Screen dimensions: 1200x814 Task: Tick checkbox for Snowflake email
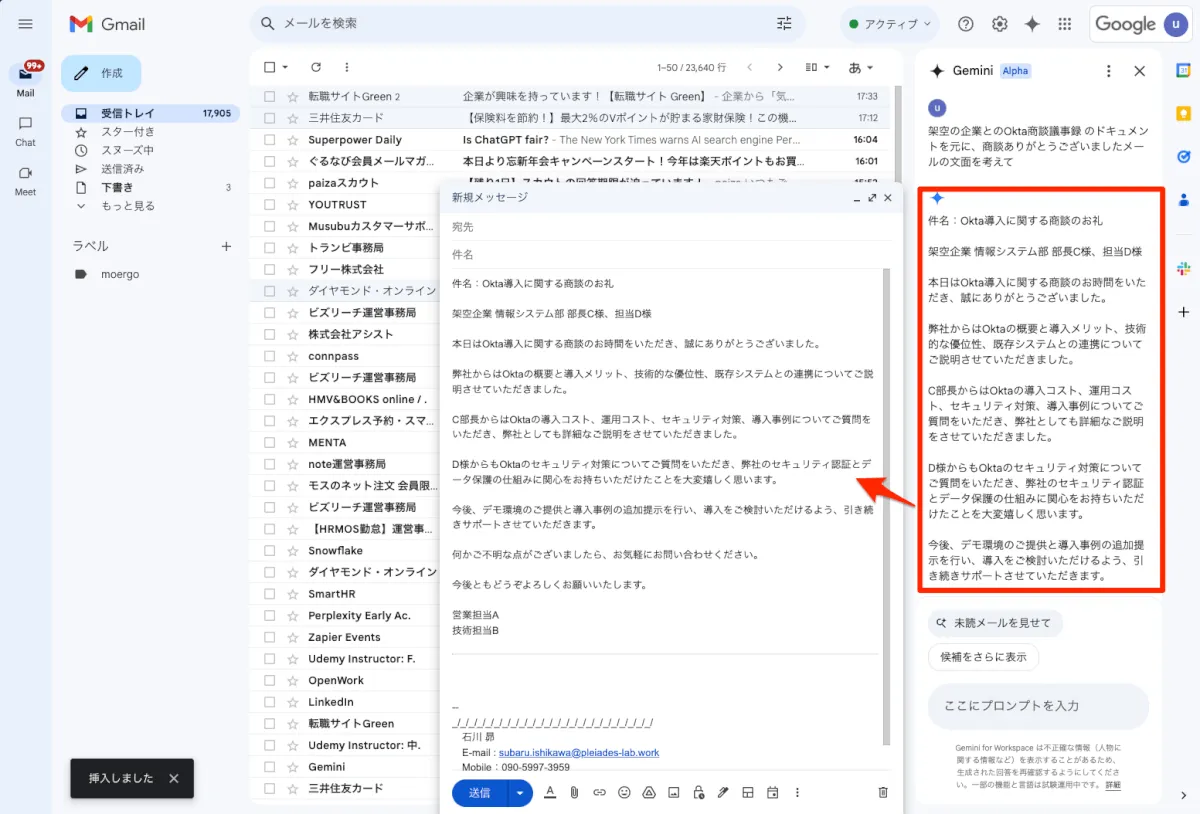tap(269, 551)
